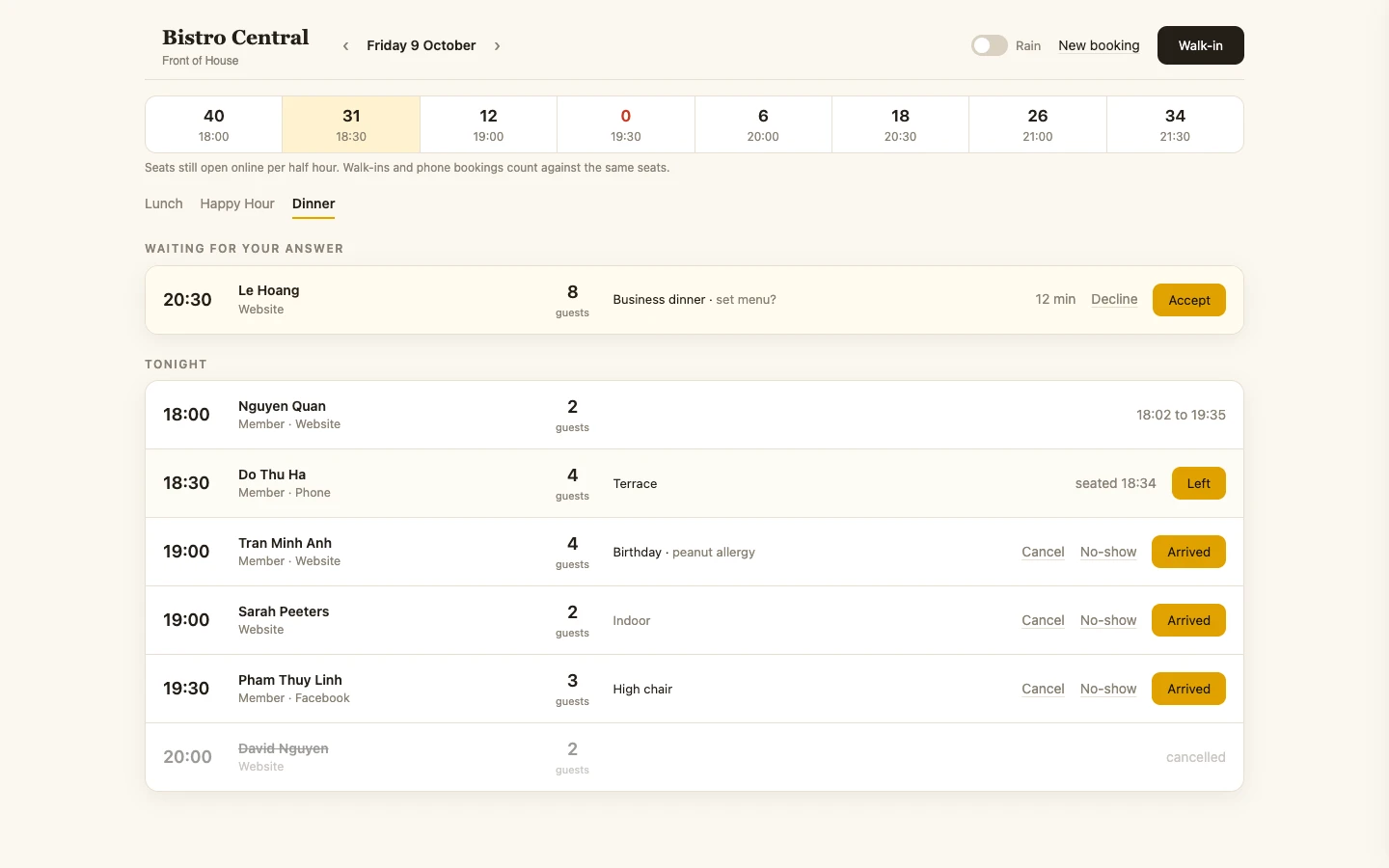The width and height of the screenshot is (1389, 868).
Task: Switch to the Lunch tab
Action: click(164, 203)
